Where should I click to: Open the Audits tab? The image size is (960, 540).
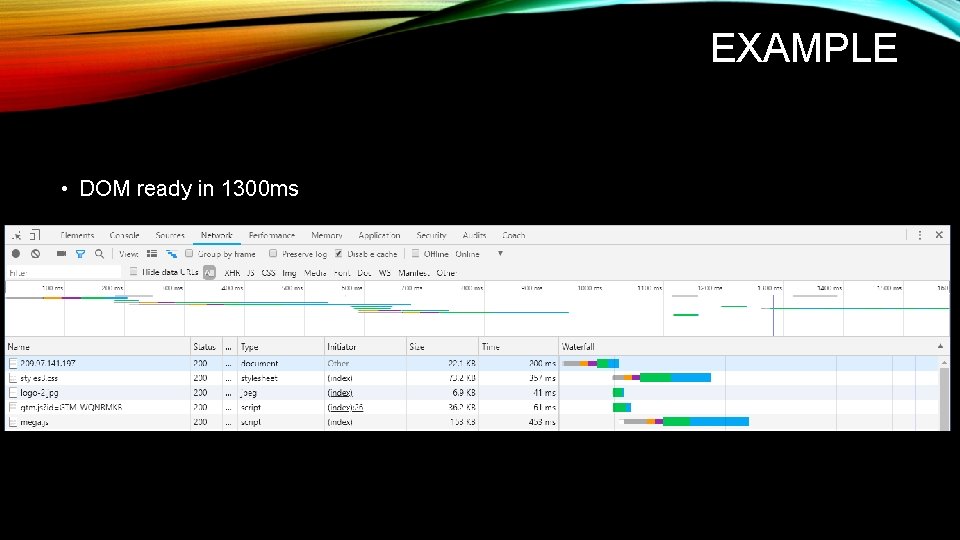[x=474, y=235]
